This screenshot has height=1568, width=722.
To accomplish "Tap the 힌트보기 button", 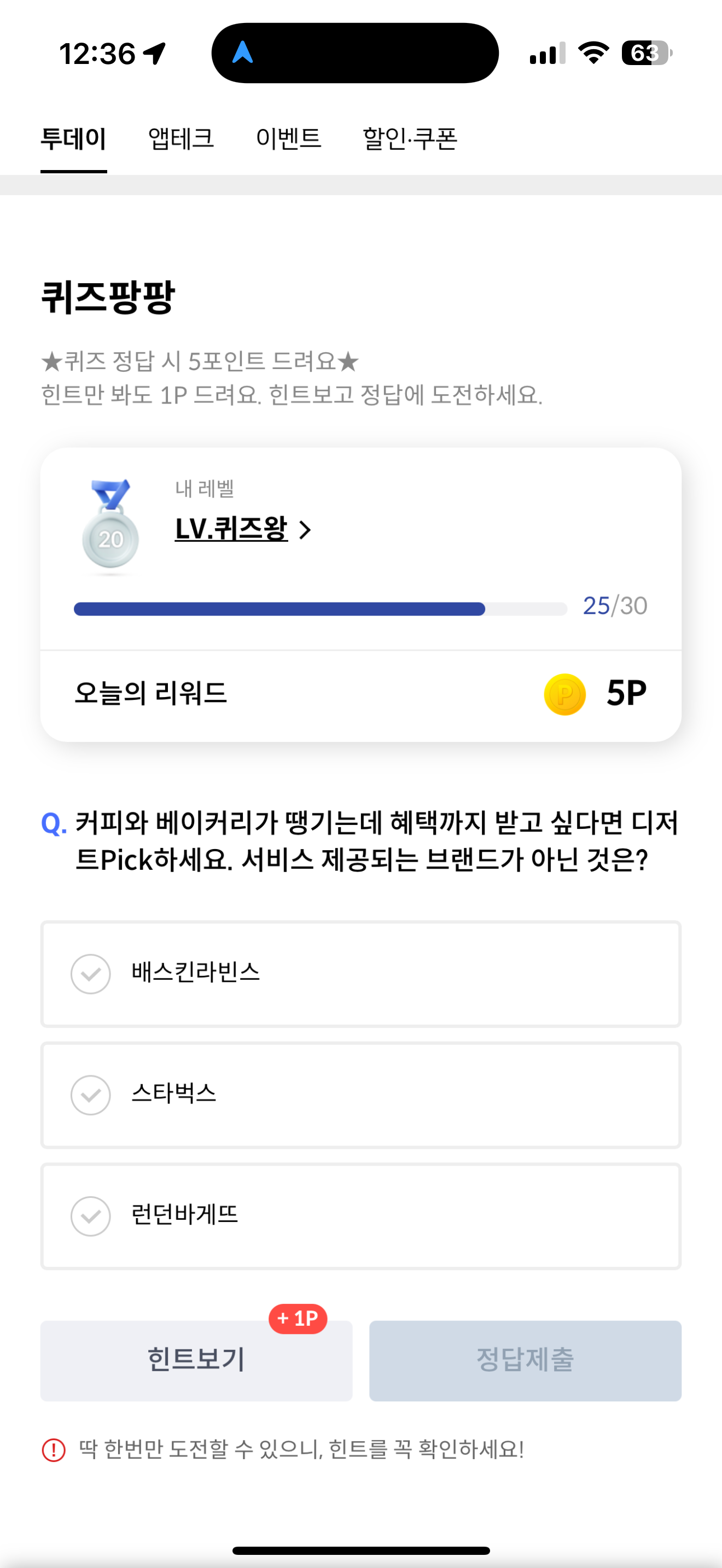I will pyautogui.click(x=196, y=1360).
